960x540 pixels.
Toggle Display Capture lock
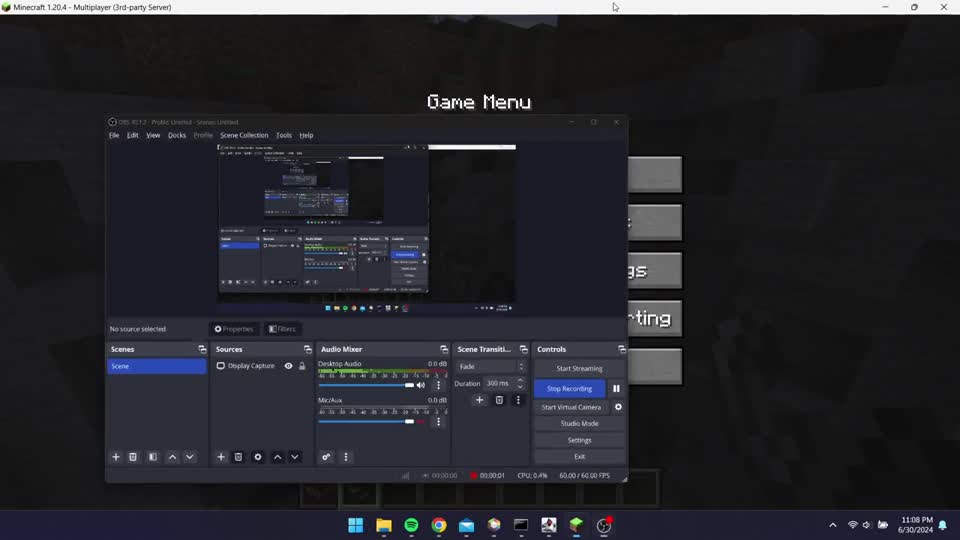click(x=302, y=366)
